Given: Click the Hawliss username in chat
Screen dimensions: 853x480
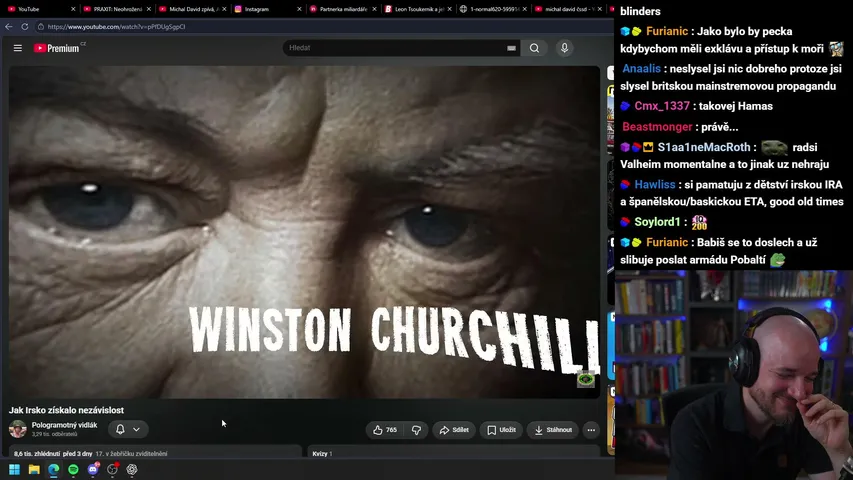Looking at the screenshot, I should tap(654, 184).
